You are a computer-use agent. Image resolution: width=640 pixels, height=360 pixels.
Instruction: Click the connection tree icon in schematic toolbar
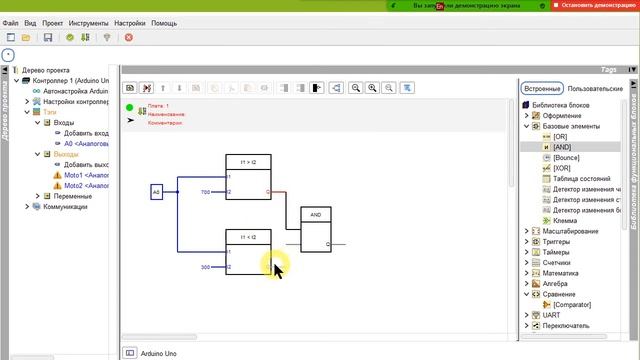(x=336, y=88)
